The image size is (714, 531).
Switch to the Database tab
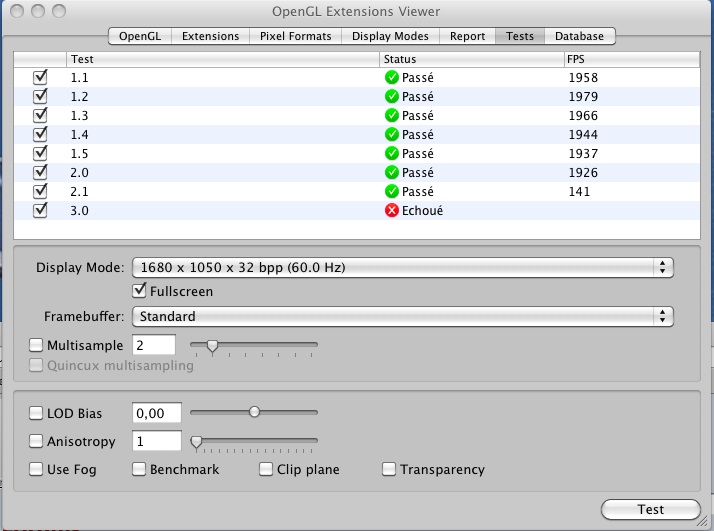pos(579,36)
